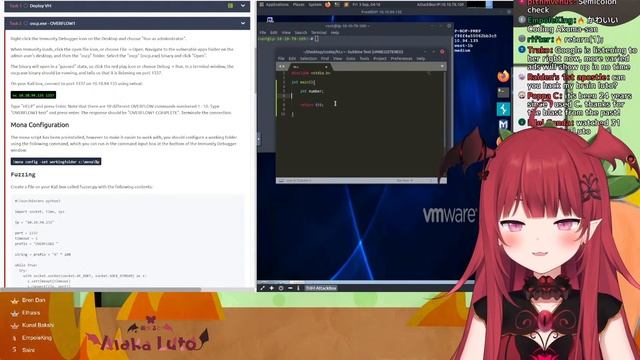Click the crown icon beside Bren Dan
Screen dimensions: 640x360
[x=15, y=301]
